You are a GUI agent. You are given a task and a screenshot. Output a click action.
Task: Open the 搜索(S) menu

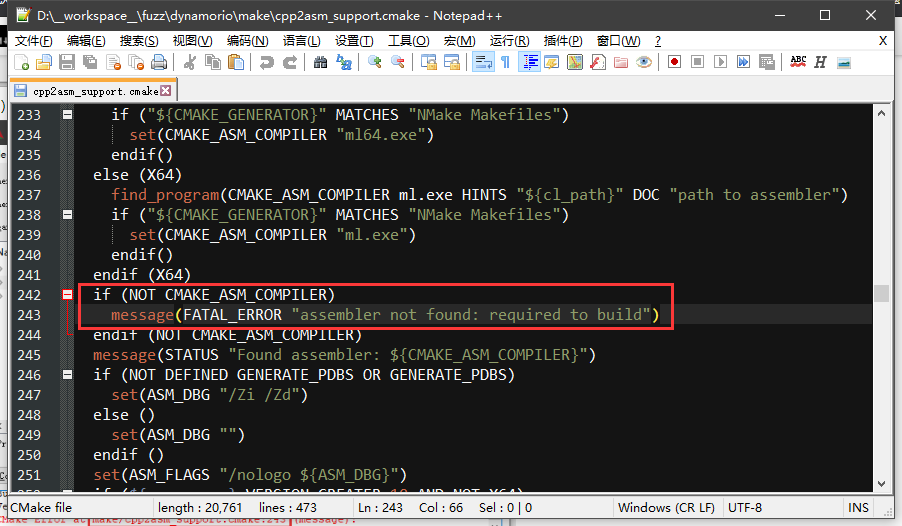point(139,41)
